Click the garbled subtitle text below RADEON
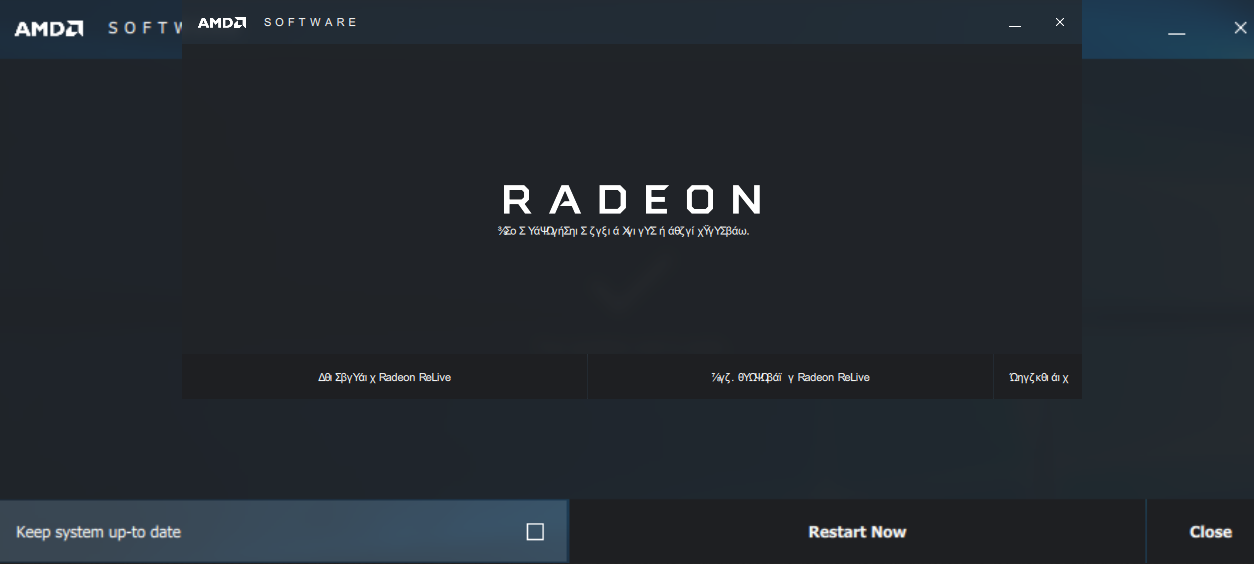Screen dimensions: 1254x564 coord(623,231)
